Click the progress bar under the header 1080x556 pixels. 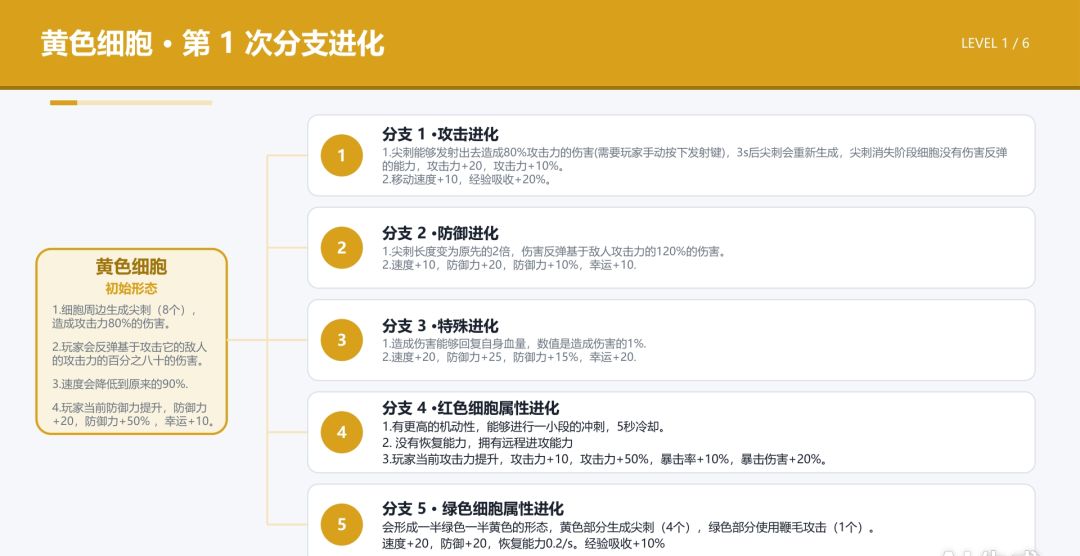[x=131, y=103]
